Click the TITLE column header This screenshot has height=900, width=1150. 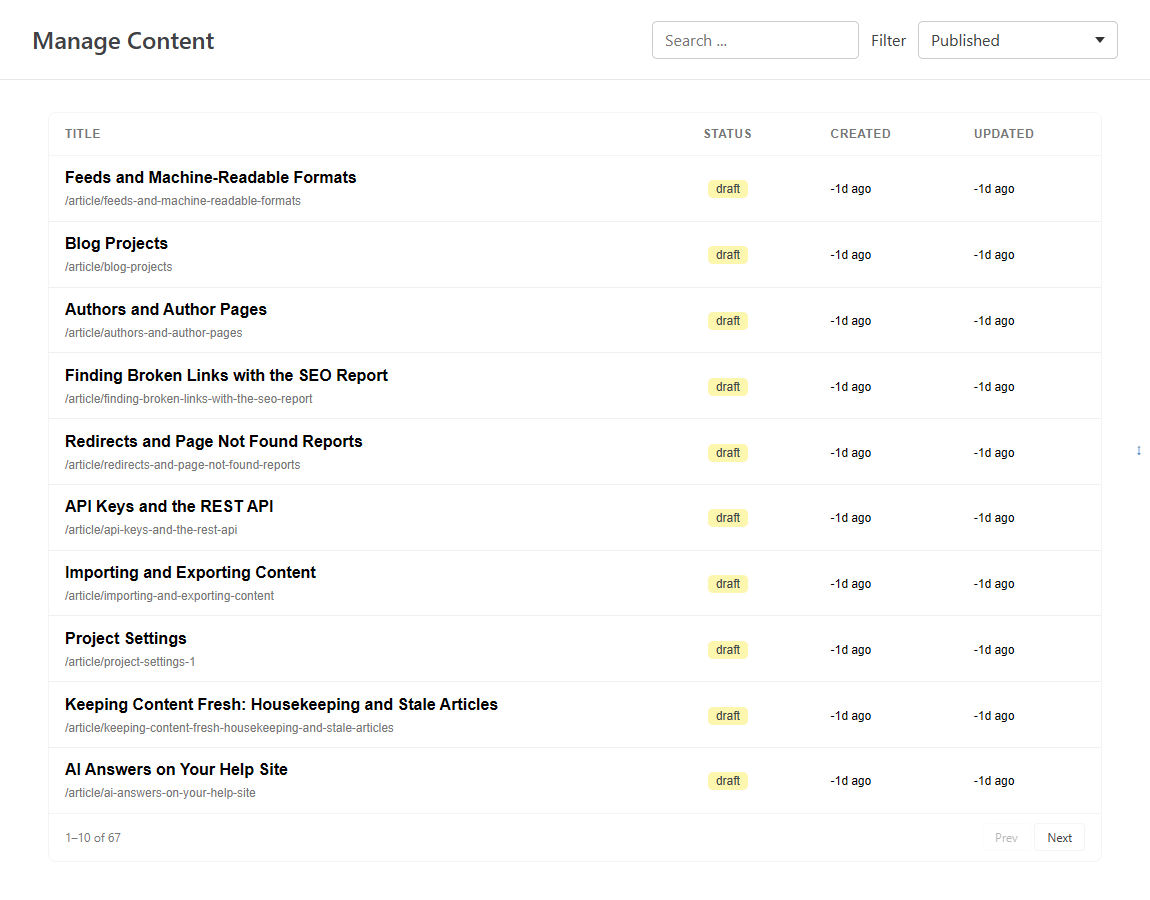(x=82, y=133)
